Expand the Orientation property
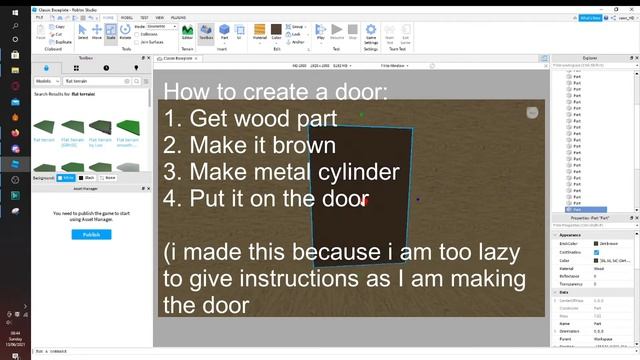The height and width of the screenshot is (360, 640). point(555,331)
